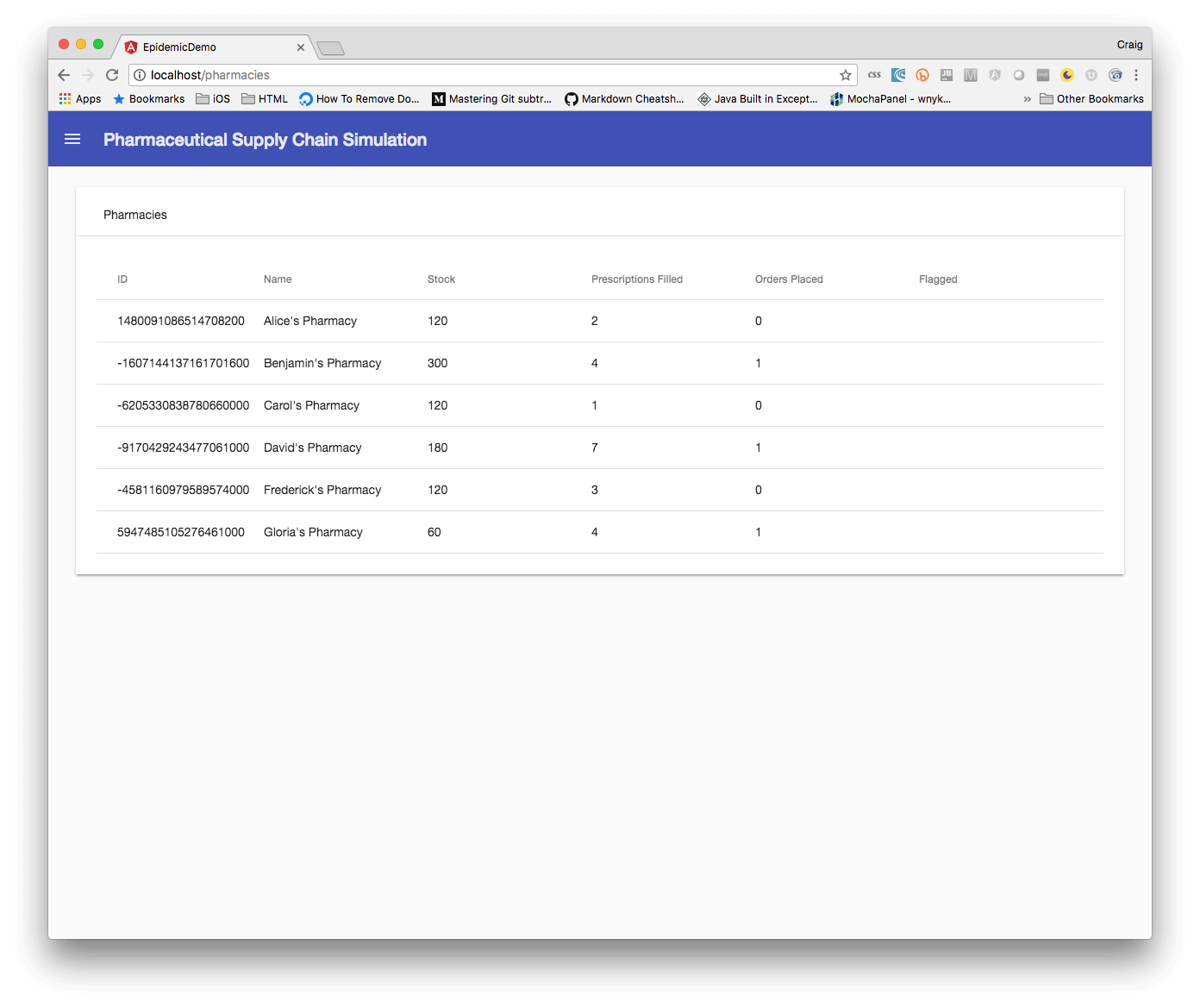Open the orange Bitly extension
Image resolution: width=1200 pixels, height=1008 pixels.
[922, 75]
